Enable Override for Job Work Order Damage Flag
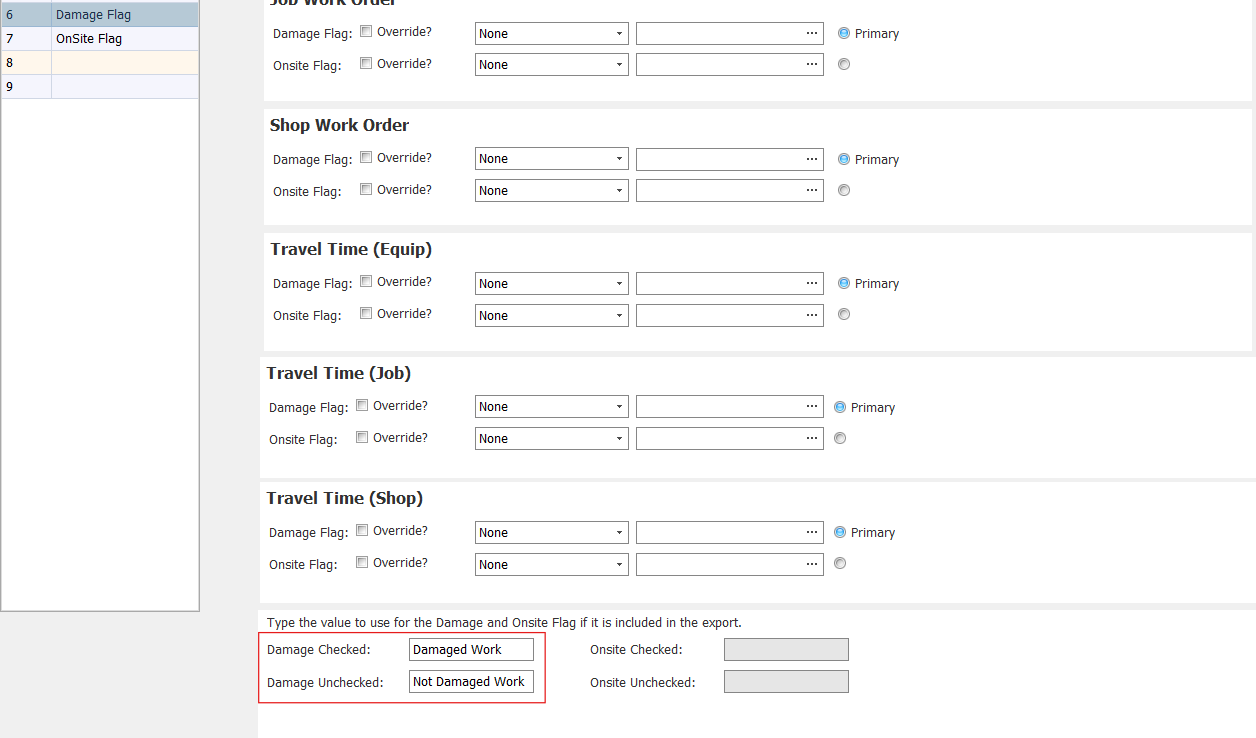Image resolution: width=1256 pixels, height=738 pixels. pyautogui.click(x=366, y=30)
